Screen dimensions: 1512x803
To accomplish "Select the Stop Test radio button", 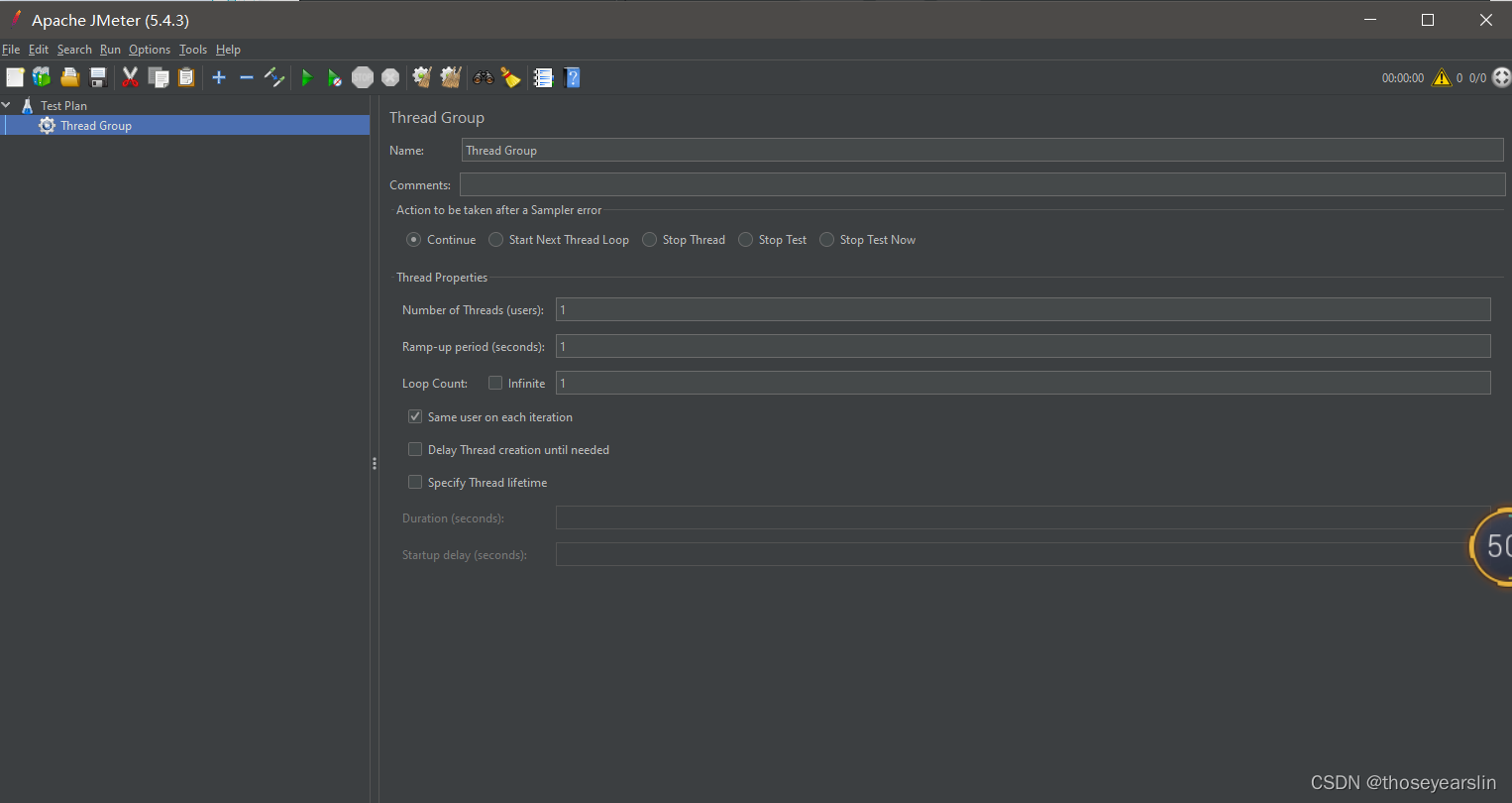I will pyautogui.click(x=746, y=240).
